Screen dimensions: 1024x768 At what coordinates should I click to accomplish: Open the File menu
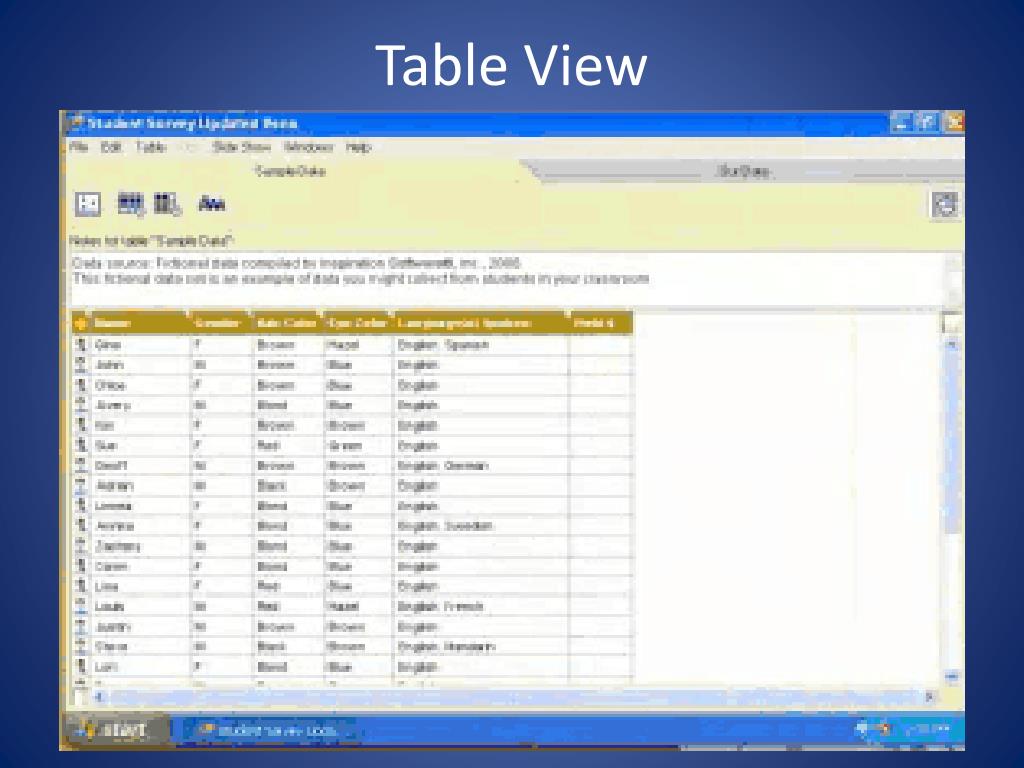coord(78,147)
